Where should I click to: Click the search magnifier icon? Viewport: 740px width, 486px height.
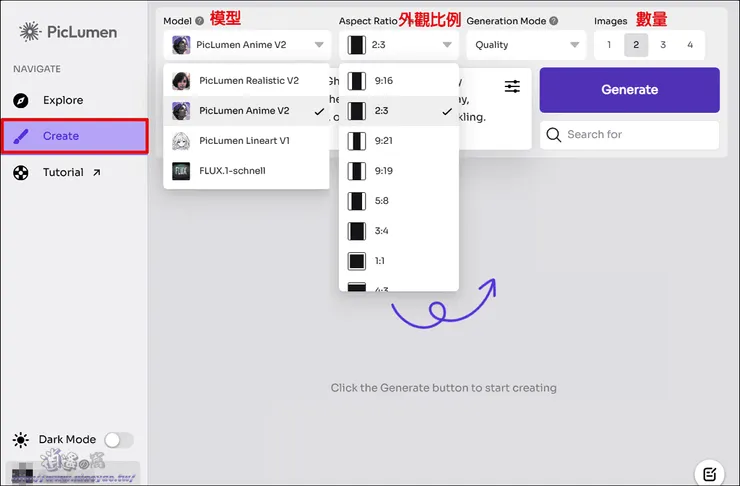point(554,135)
